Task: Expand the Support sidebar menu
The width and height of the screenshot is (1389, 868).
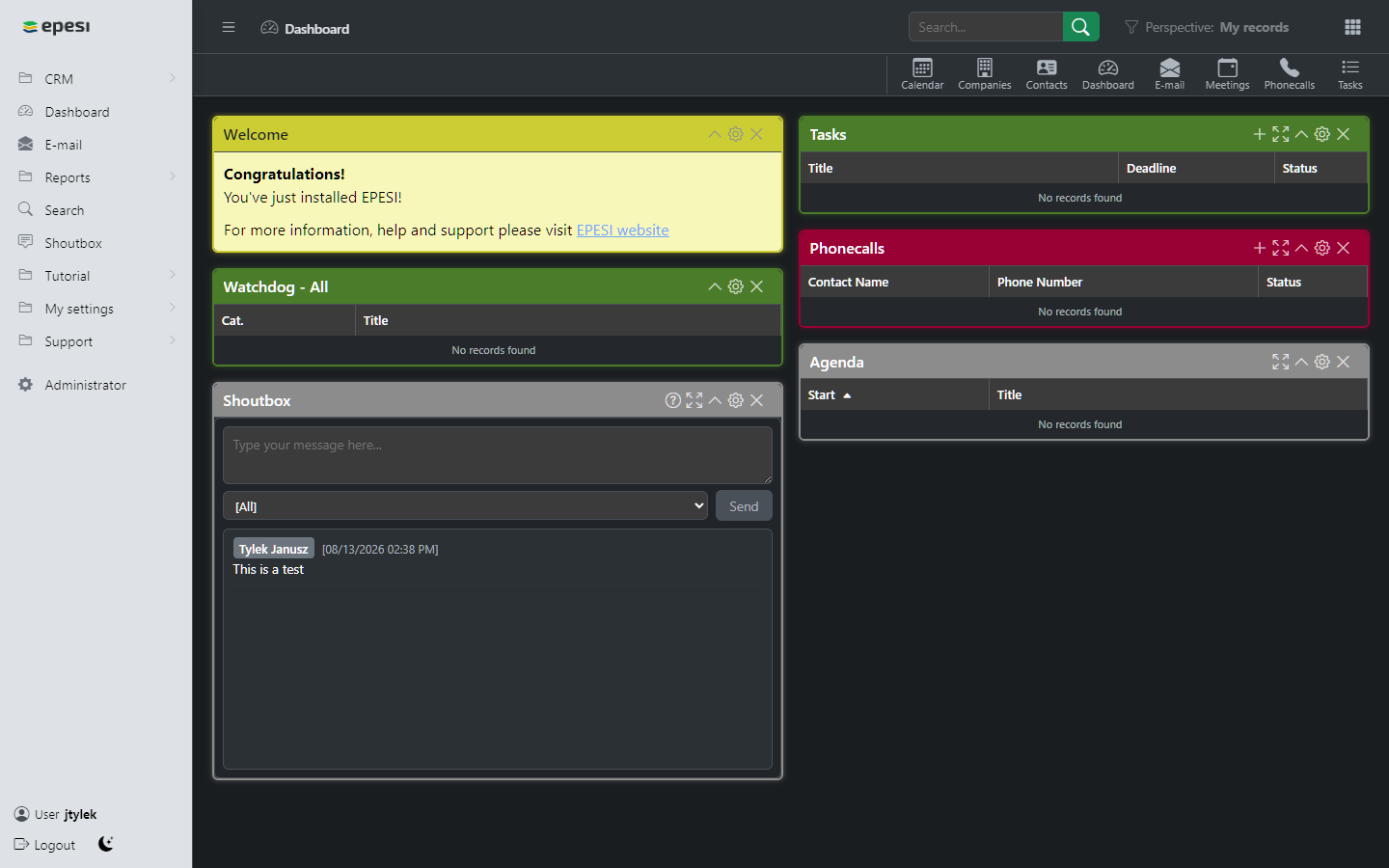Action: pos(96,340)
